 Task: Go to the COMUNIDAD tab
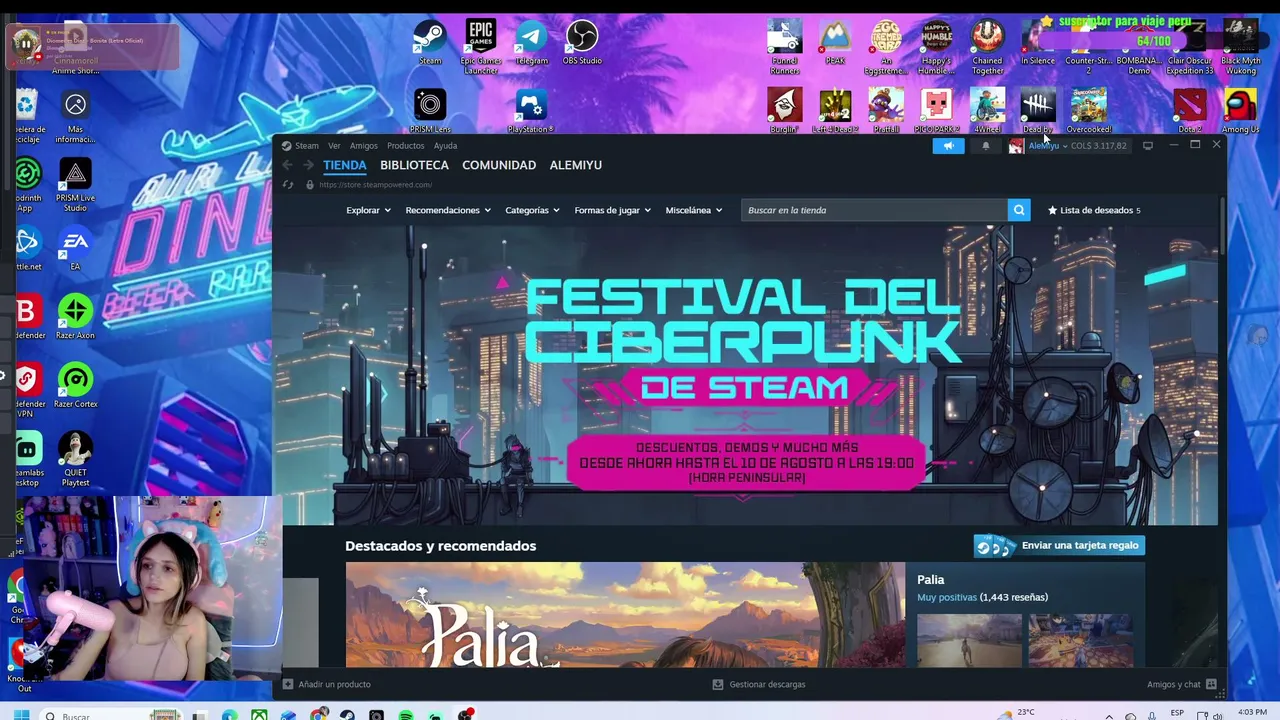(x=499, y=165)
